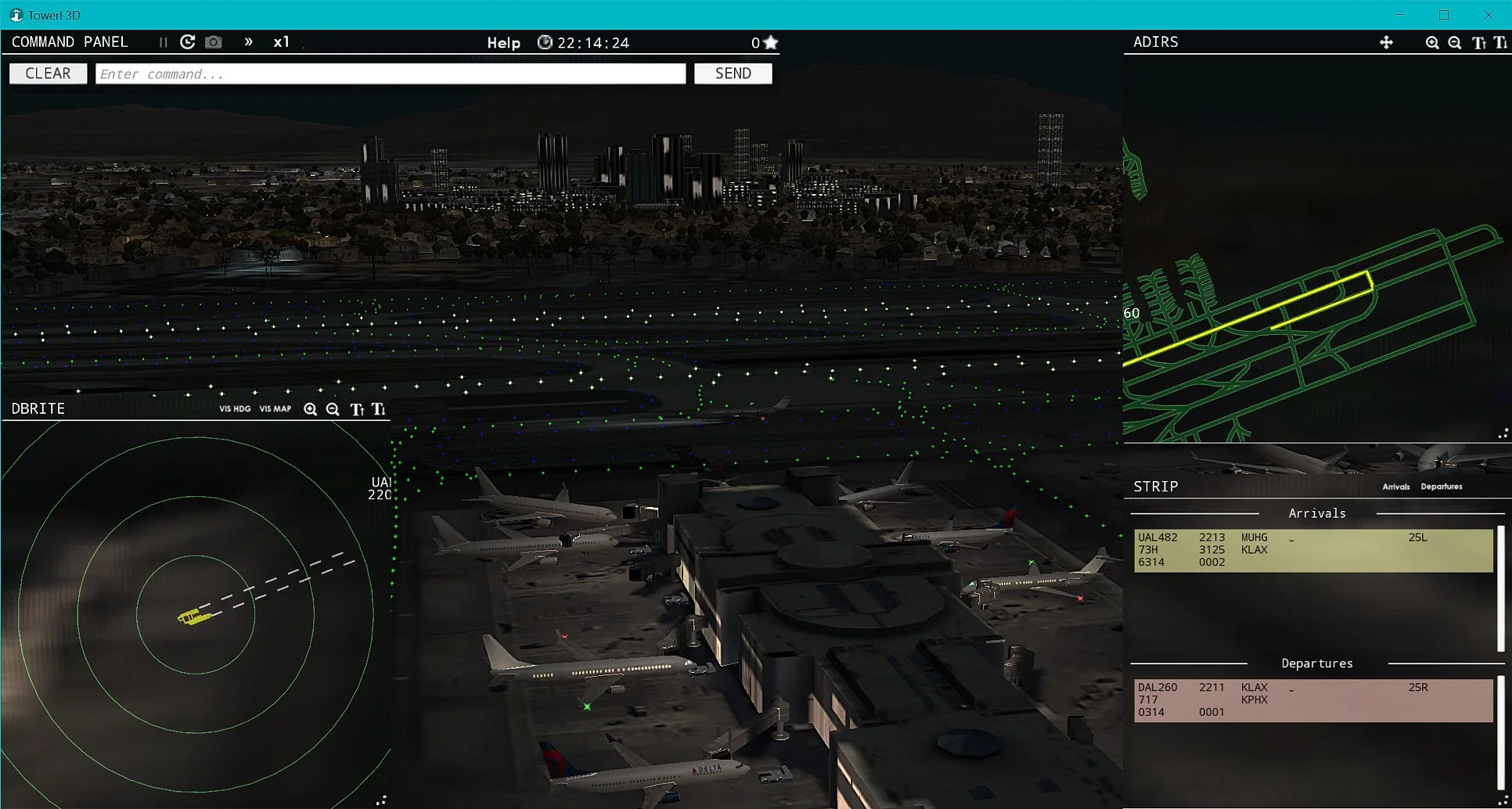Viewport: 1512px width, 809px height.
Task: Click runway 25L on UAL482 strip
Action: pyautogui.click(x=1417, y=538)
